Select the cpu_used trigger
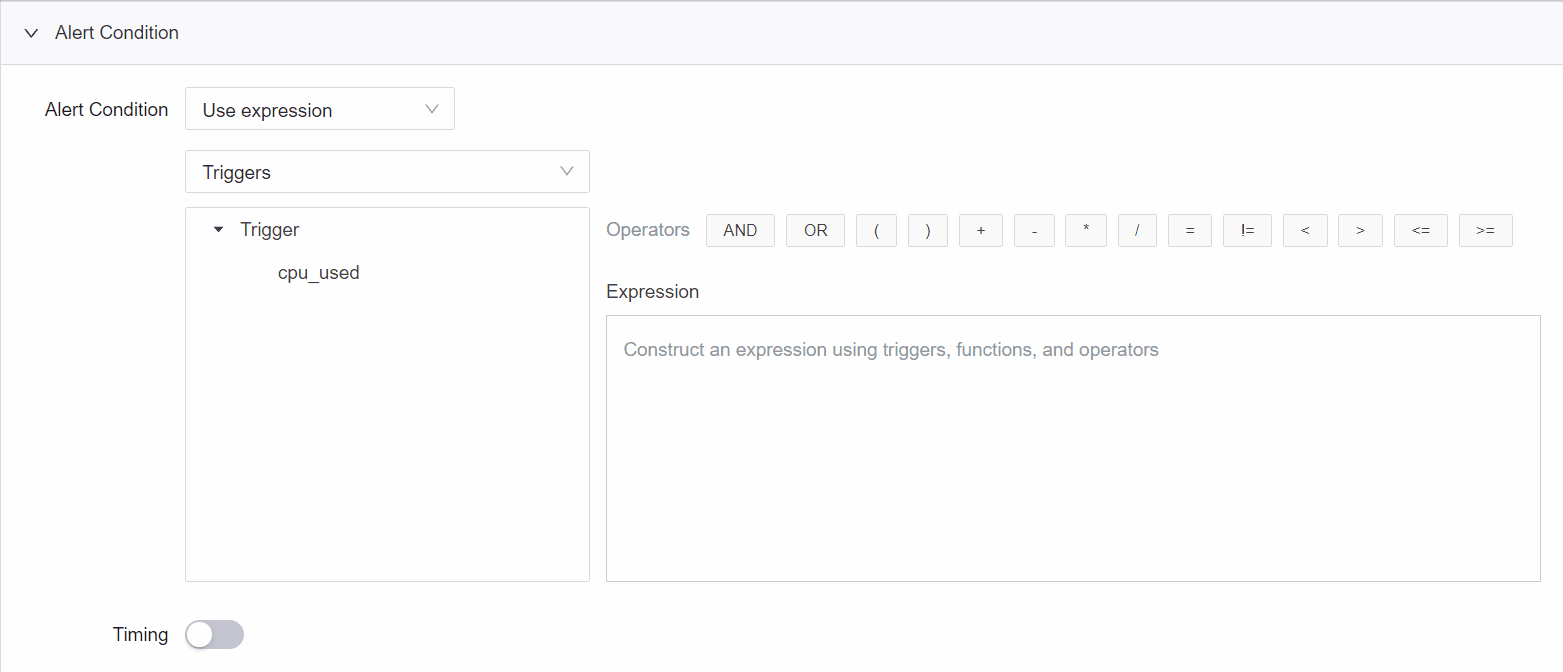This screenshot has height=672, width=1563. point(318,272)
